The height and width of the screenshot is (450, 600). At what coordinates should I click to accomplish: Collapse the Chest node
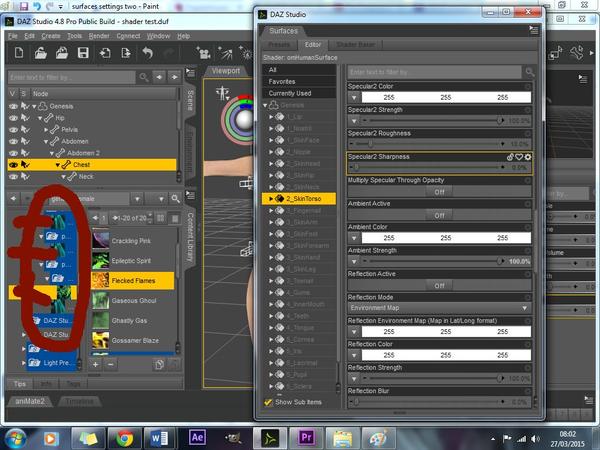[x=58, y=165]
